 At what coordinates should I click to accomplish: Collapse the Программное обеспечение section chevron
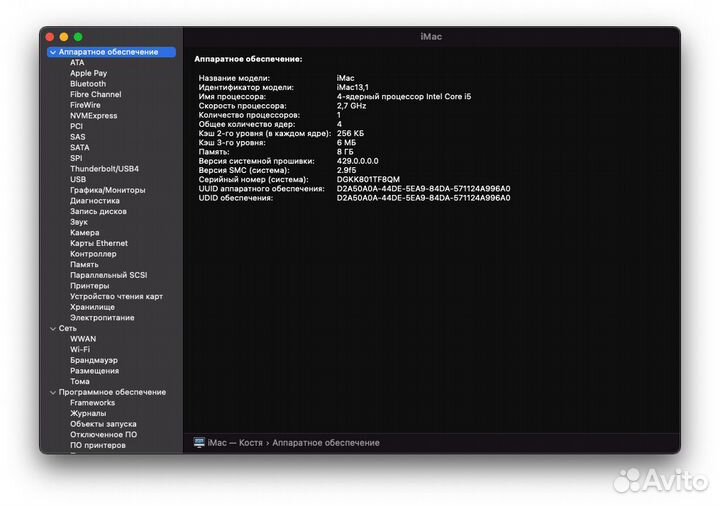pyautogui.click(x=53, y=393)
